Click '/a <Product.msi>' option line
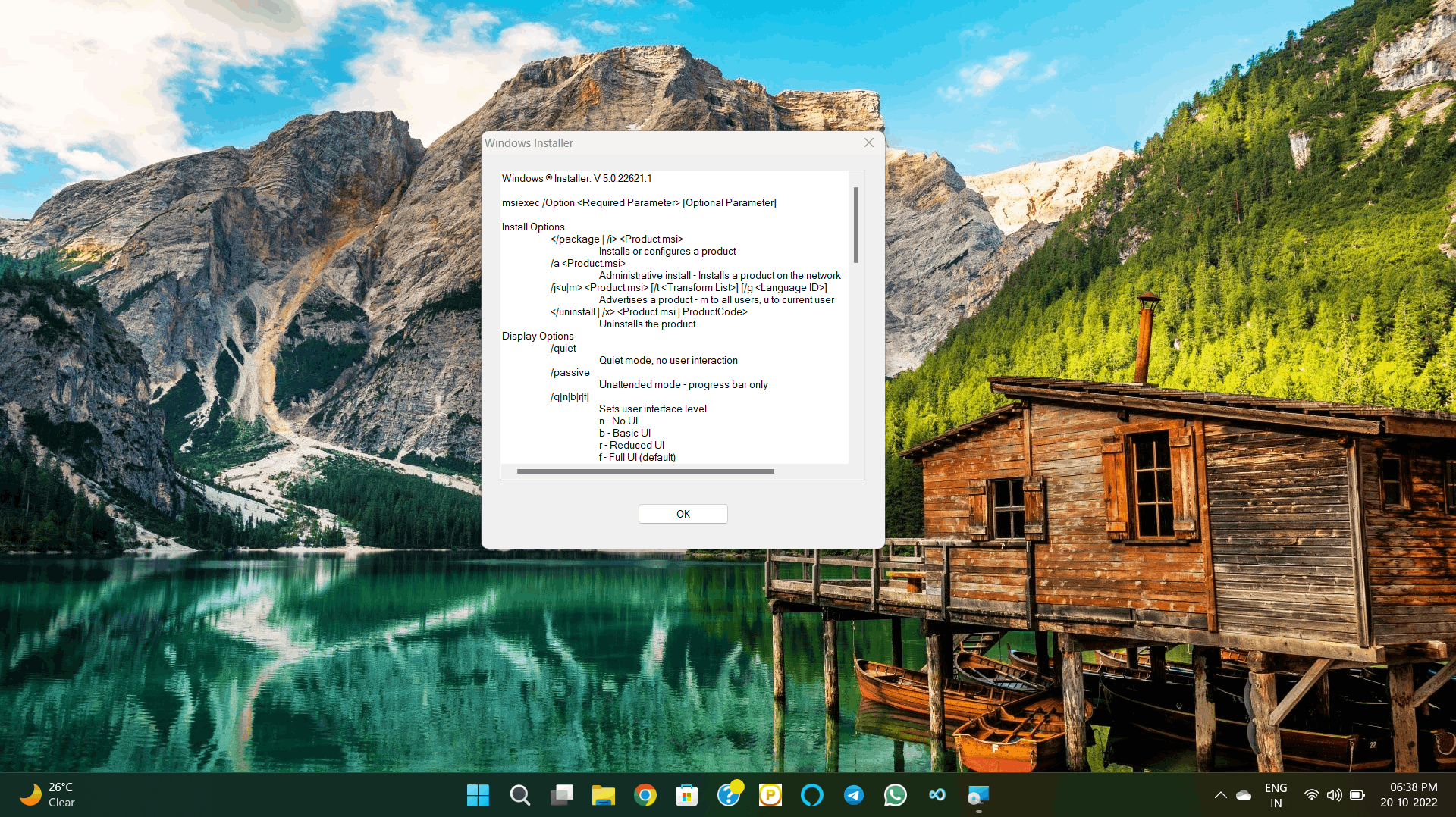 click(588, 263)
